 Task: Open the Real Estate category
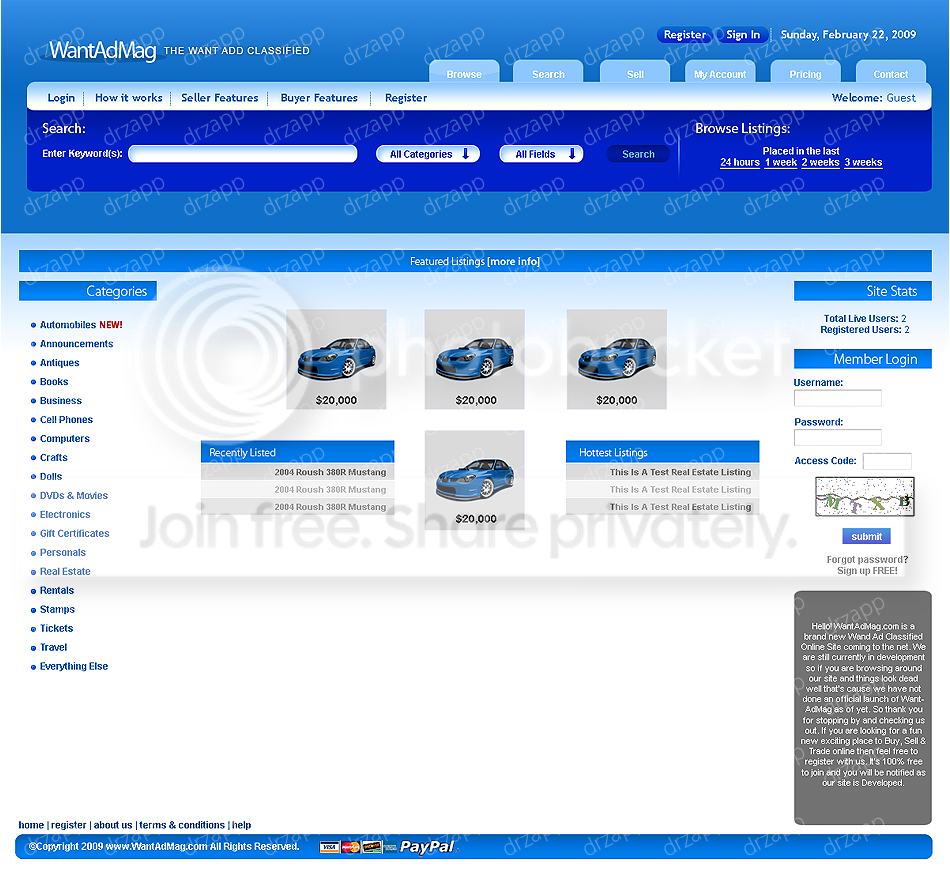click(x=65, y=571)
